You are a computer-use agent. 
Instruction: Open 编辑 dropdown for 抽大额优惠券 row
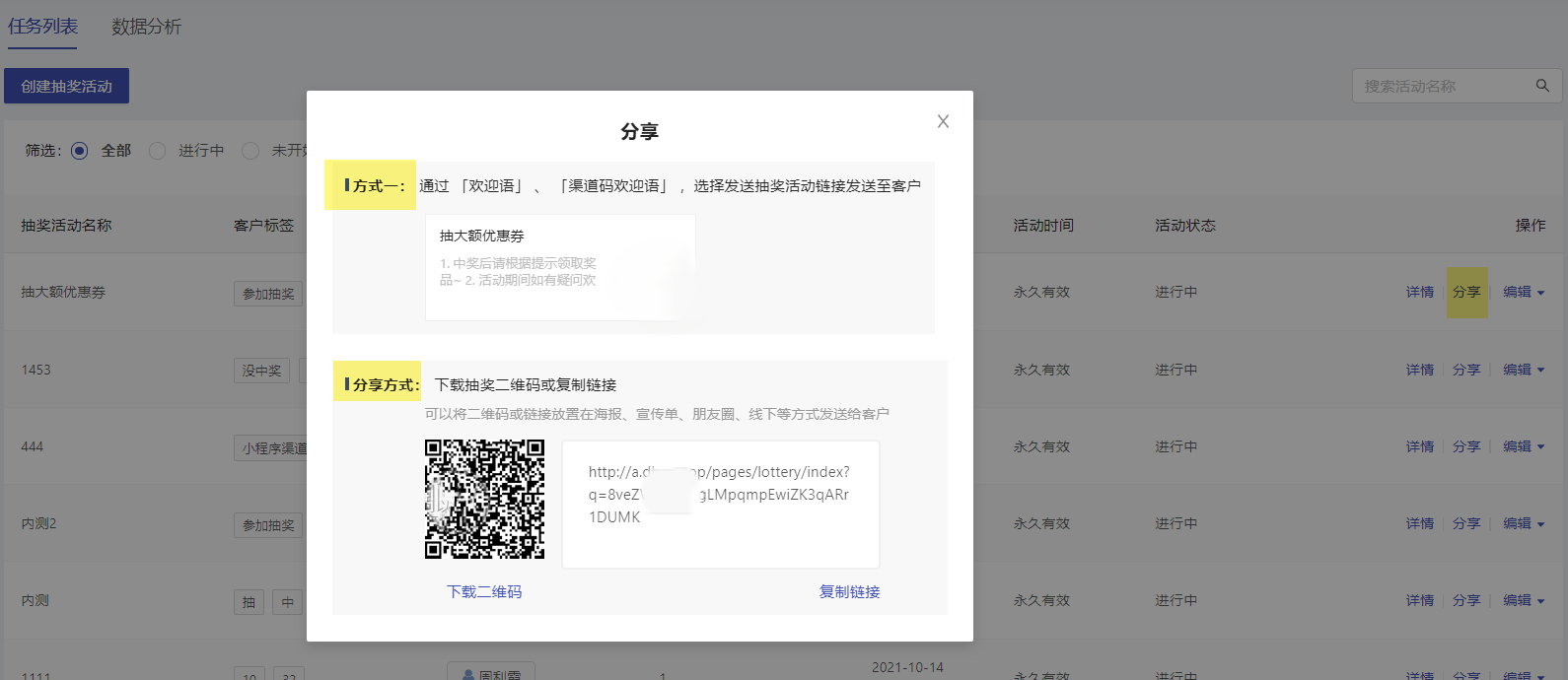[1524, 292]
